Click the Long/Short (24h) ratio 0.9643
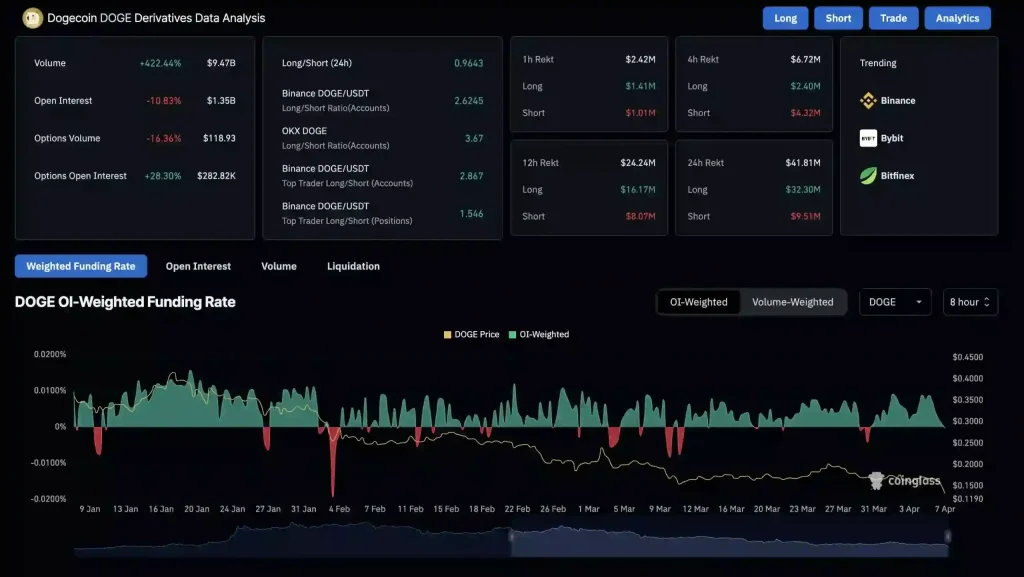Viewport: 1024px width, 577px height. (x=468, y=63)
